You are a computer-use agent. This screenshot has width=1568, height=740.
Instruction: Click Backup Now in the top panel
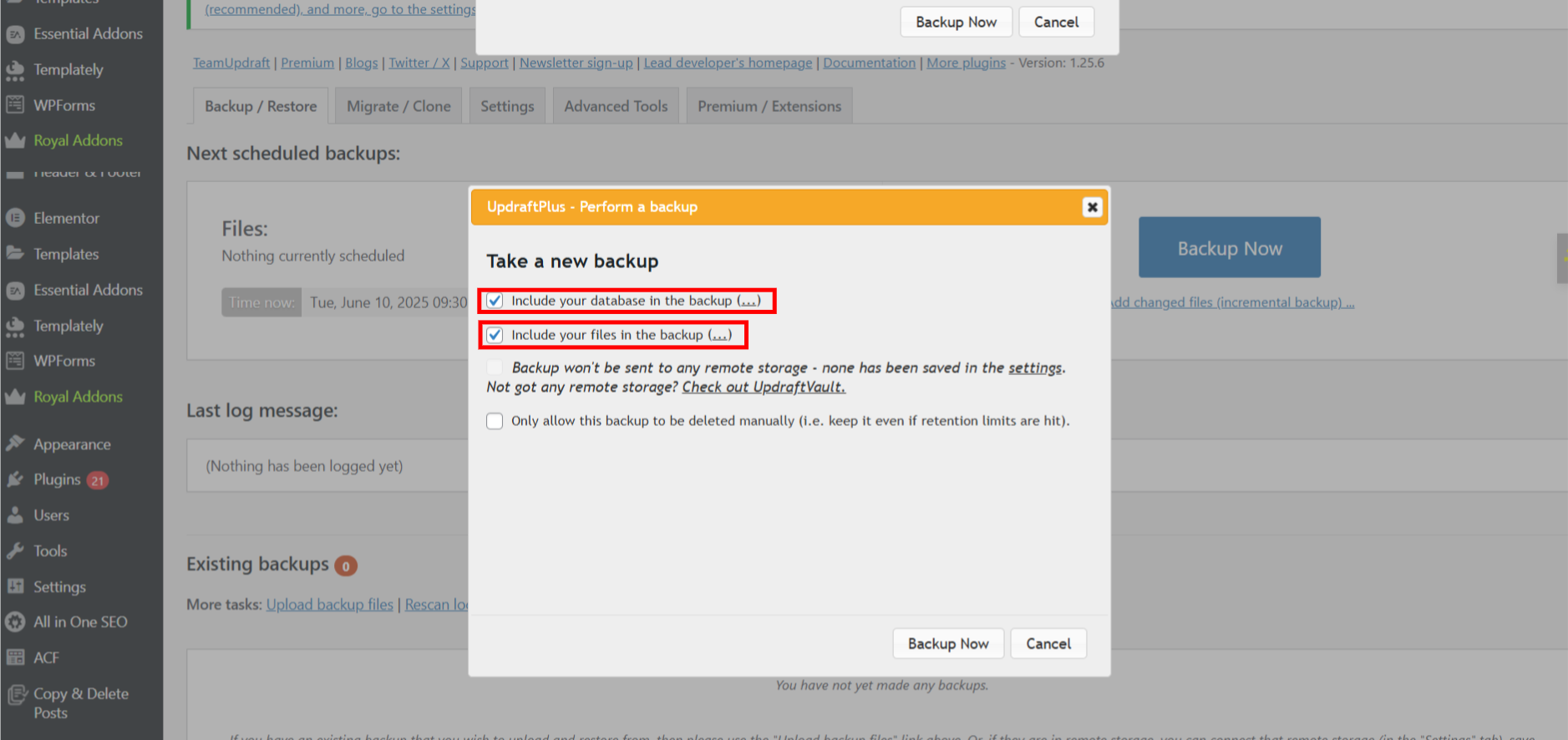tap(956, 22)
